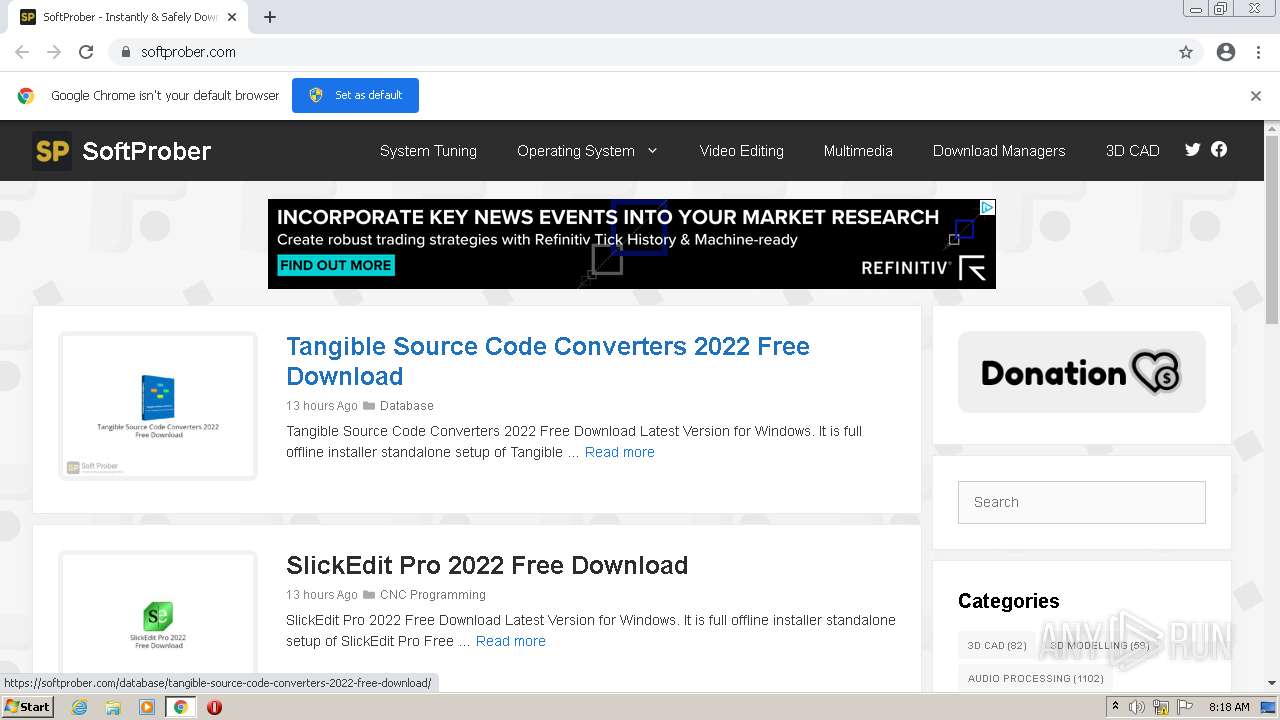Image resolution: width=1280 pixels, height=720 pixels.
Task: Click the REFINITIV logo in ad
Action: click(925, 268)
